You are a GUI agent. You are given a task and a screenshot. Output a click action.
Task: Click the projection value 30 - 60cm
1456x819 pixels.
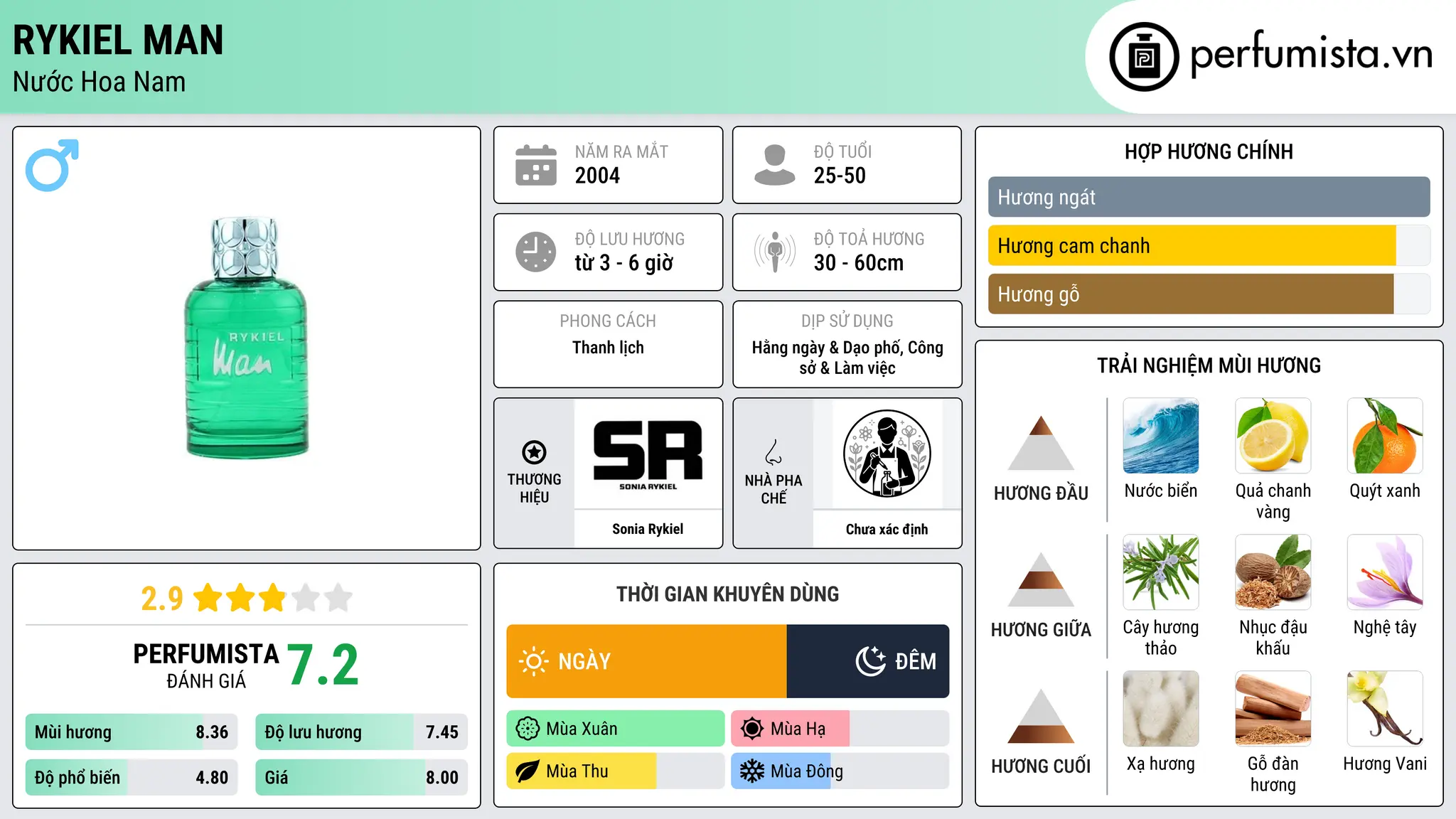(x=859, y=263)
